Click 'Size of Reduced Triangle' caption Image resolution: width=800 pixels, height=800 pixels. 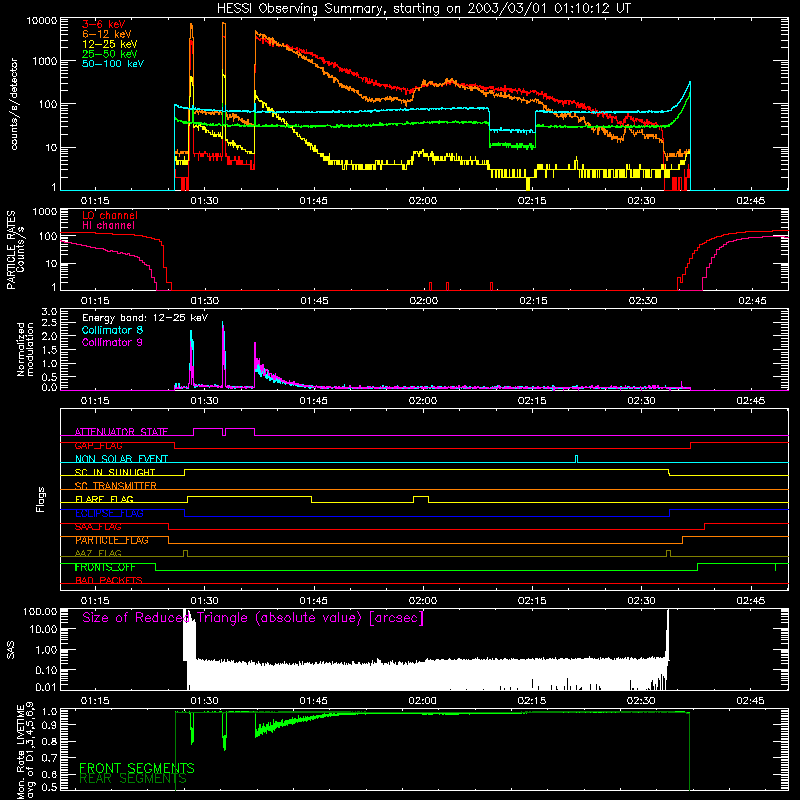(253, 618)
